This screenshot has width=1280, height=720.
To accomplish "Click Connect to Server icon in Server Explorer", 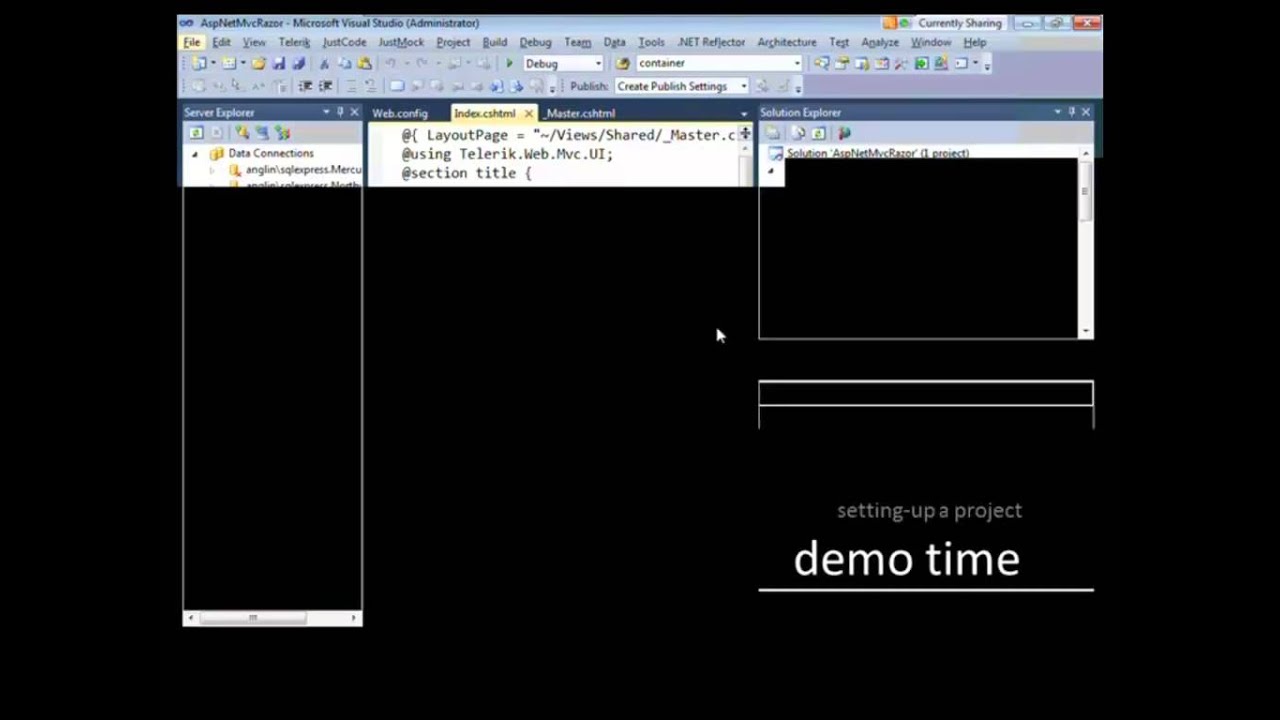I will pyautogui.click(x=262, y=132).
